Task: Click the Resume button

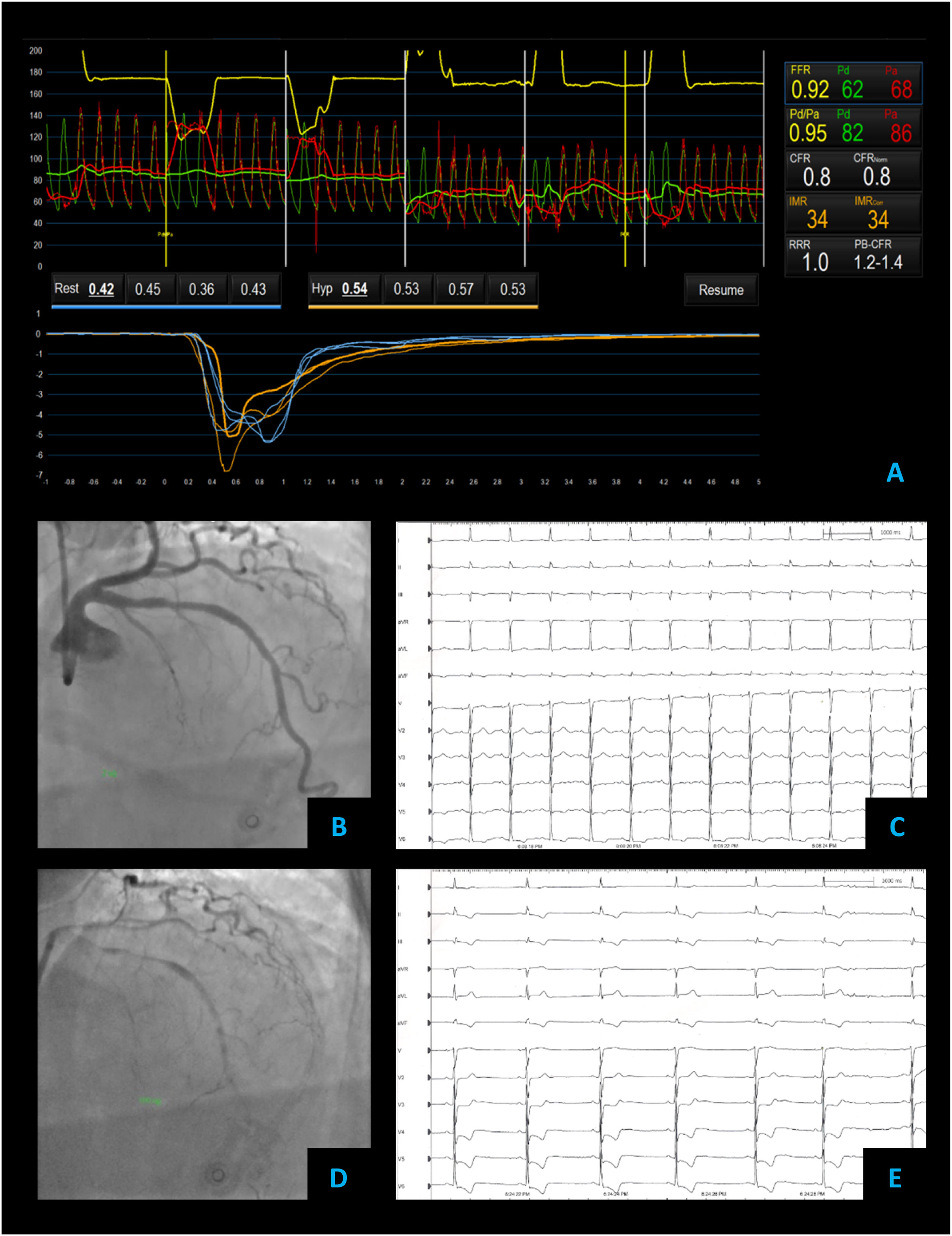Action: [721, 290]
